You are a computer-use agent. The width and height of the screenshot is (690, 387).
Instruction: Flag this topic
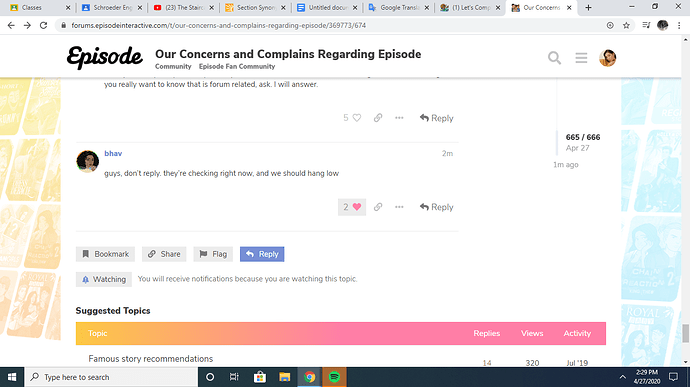(x=213, y=254)
